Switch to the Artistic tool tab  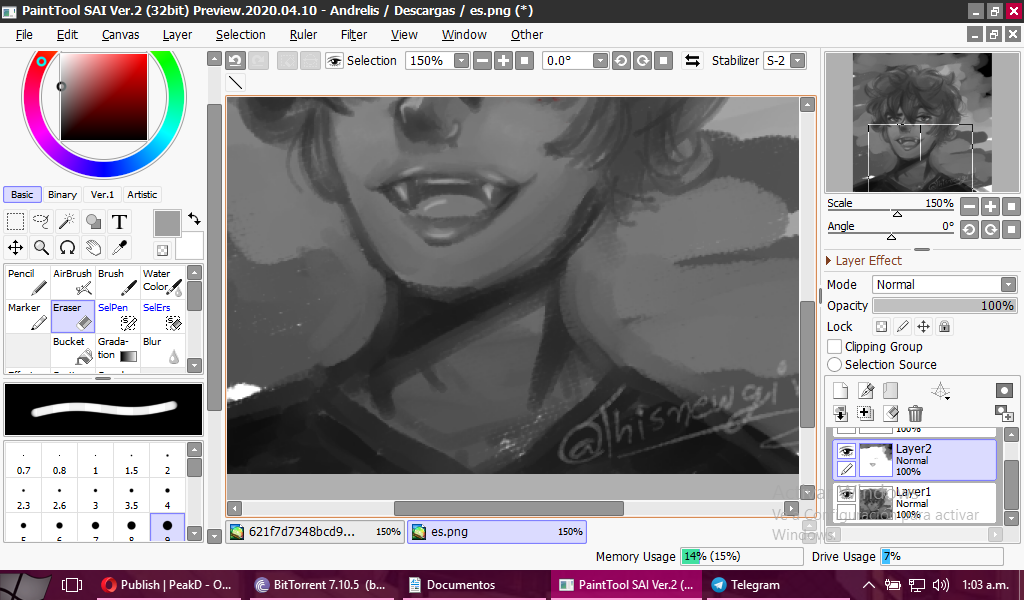pos(142,195)
